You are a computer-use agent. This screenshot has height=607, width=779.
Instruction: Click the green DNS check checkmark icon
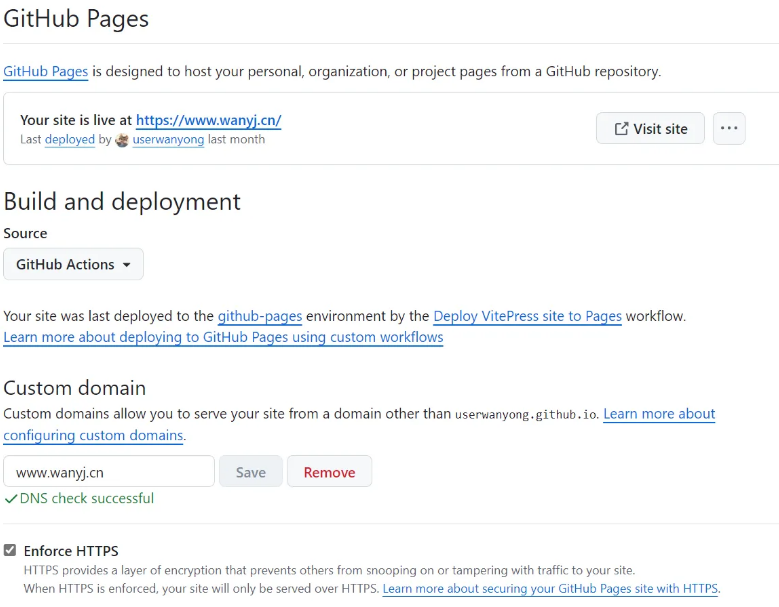point(10,498)
